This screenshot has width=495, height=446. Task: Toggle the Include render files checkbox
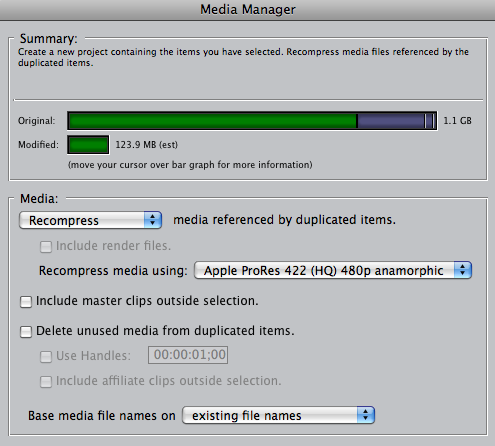coord(46,247)
